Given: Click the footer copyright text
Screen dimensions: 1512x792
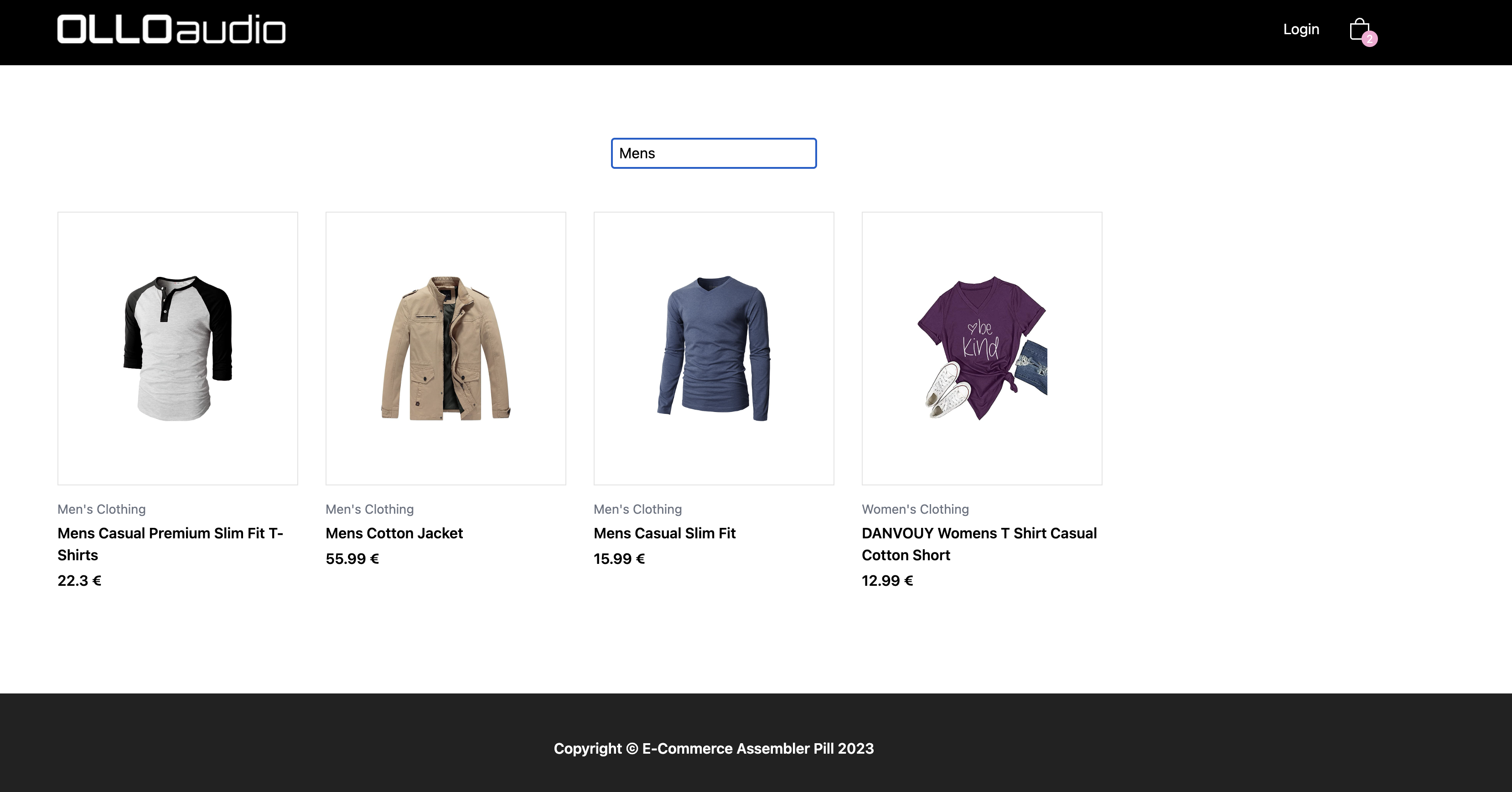Looking at the screenshot, I should 713,749.
